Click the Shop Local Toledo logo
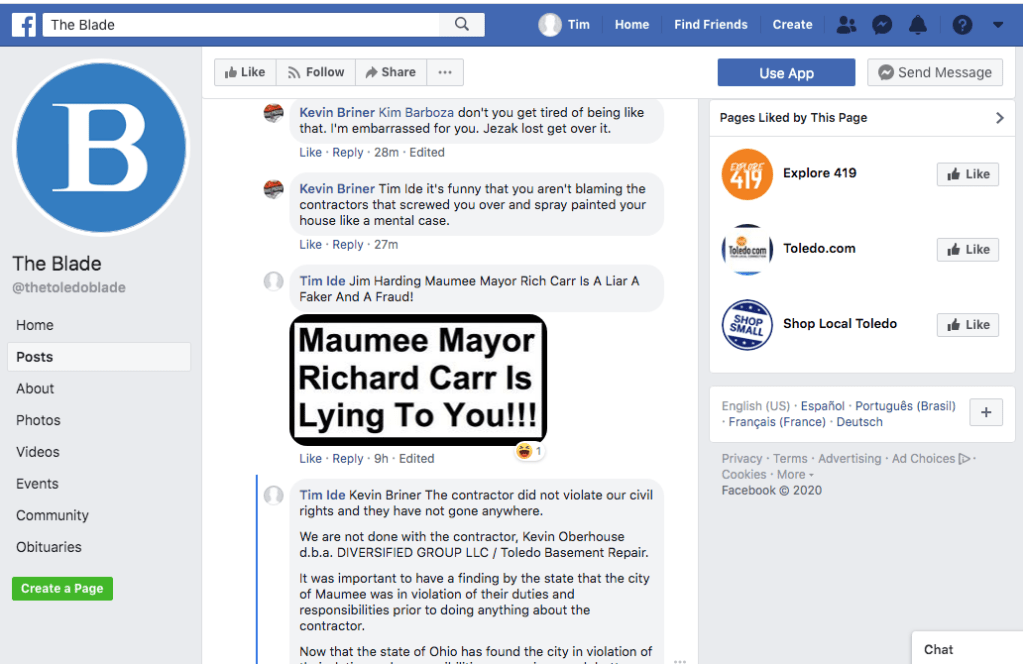This screenshot has width=1023, height=664. click(747, 324)
